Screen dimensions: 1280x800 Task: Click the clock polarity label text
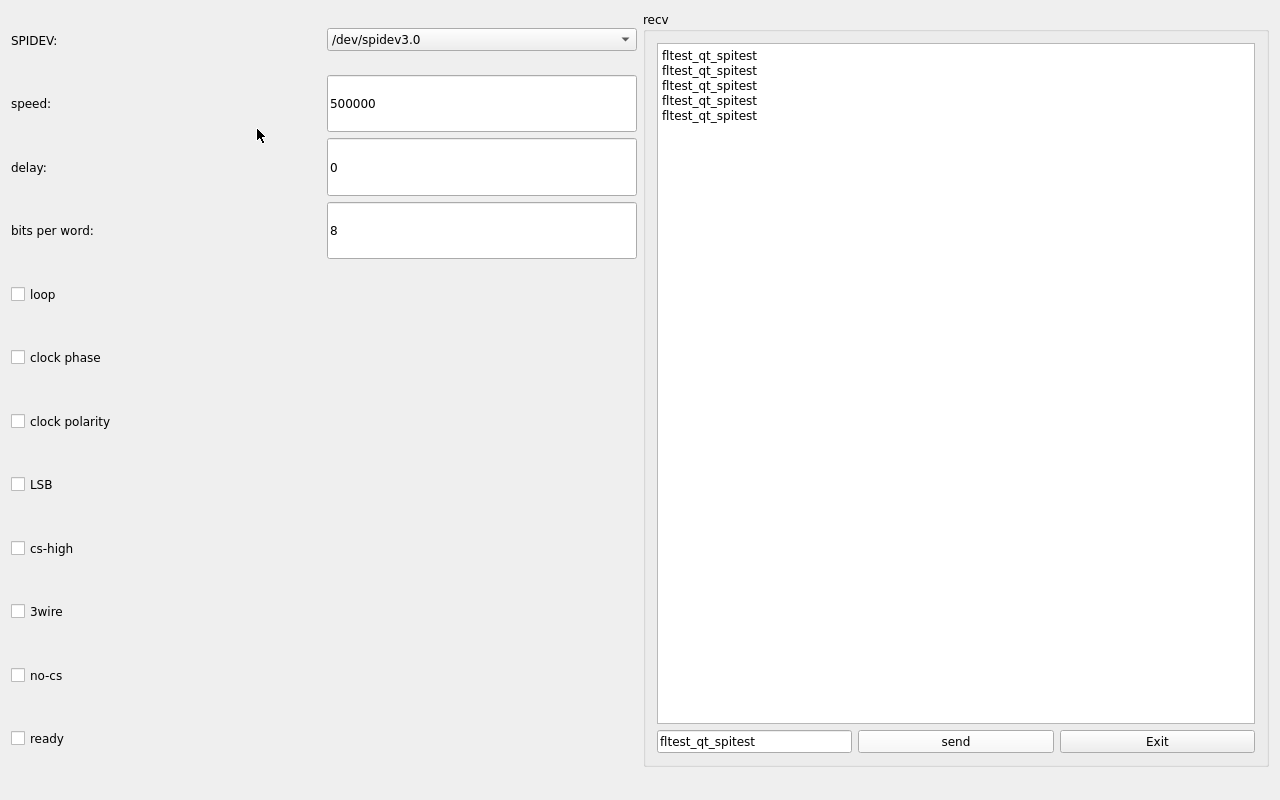pos(70,422)
